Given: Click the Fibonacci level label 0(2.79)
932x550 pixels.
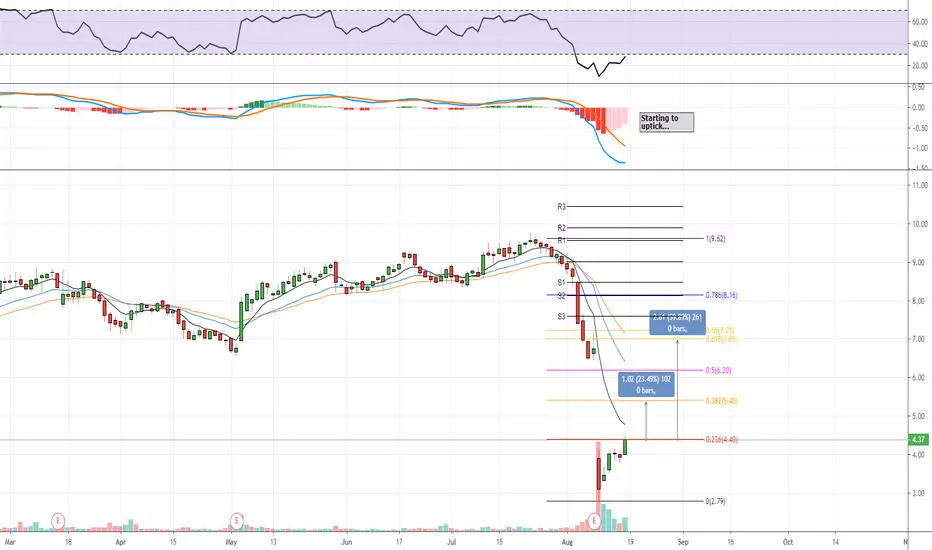Looking at the screenshot, I should tap(715, 501).
